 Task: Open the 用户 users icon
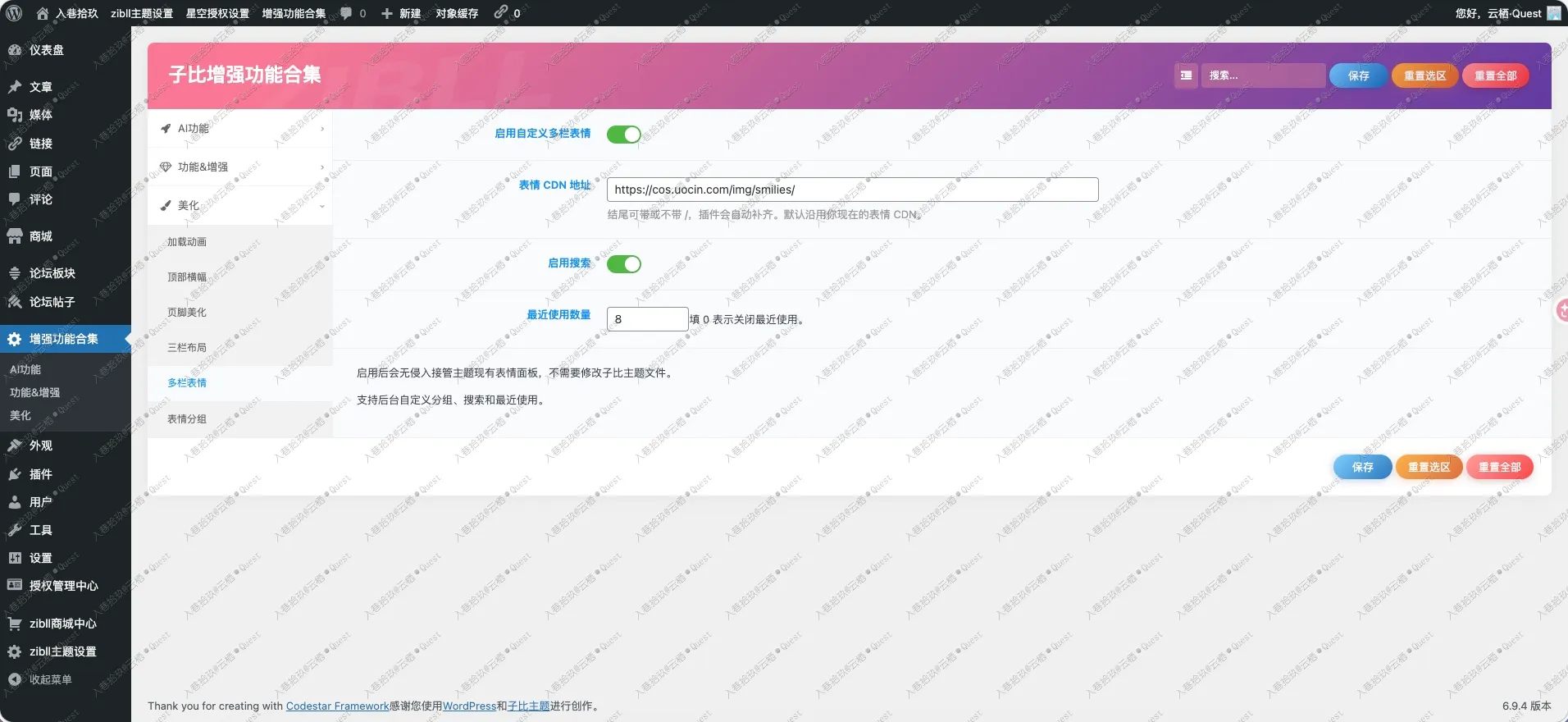15,502
